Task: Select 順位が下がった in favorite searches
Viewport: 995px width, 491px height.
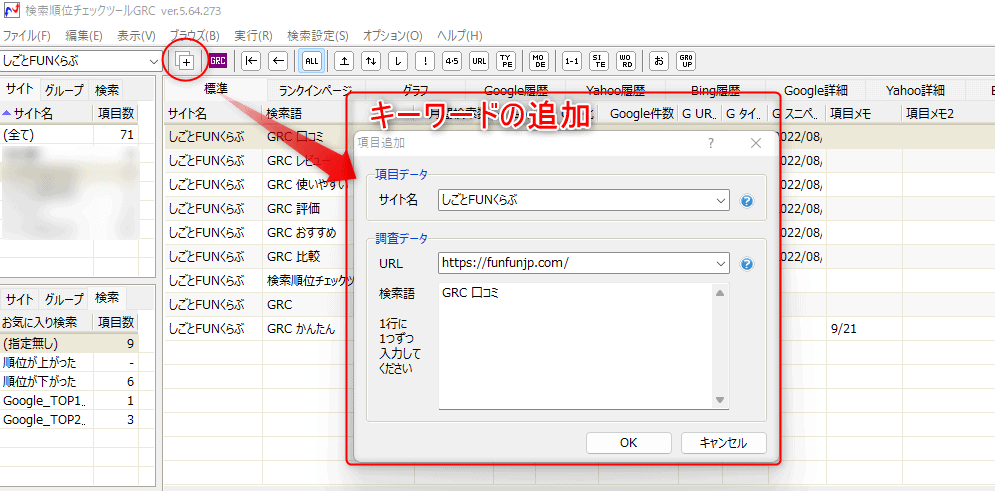Action: pyautogui.click(x=69, y=382)
